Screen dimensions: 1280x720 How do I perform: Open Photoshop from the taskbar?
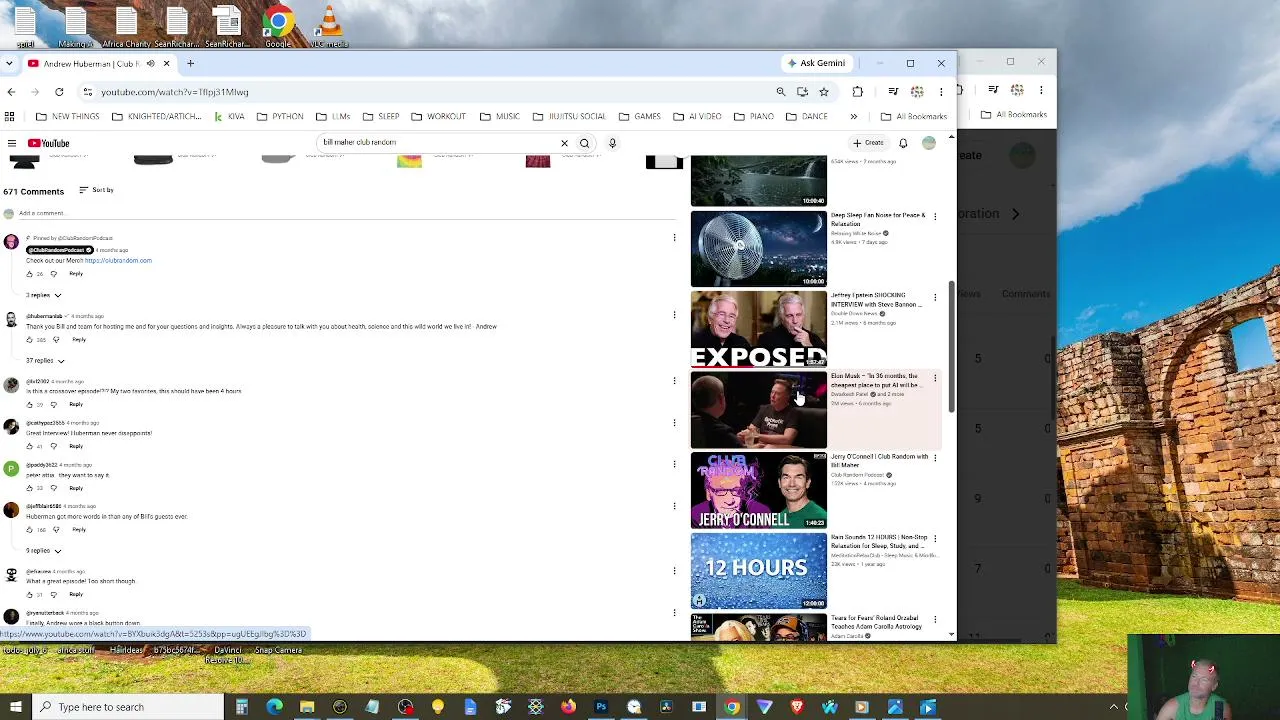coord(601,707)
